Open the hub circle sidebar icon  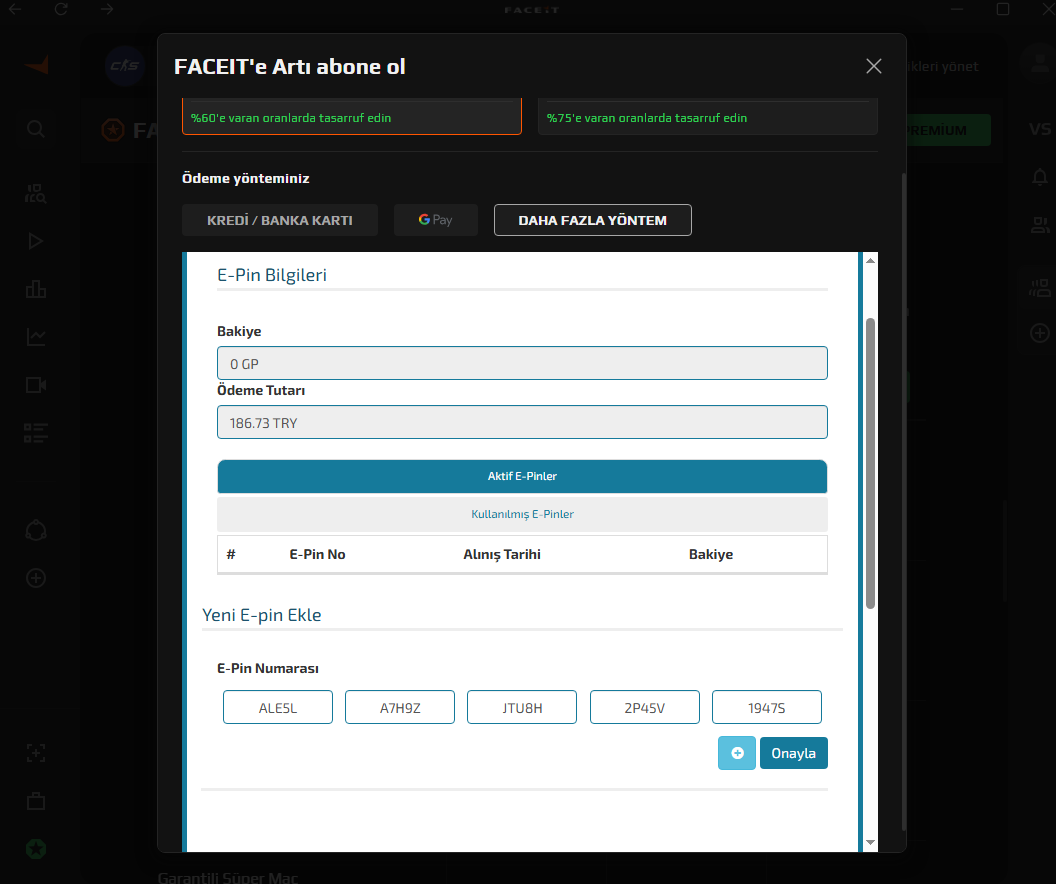click(36, 531)
